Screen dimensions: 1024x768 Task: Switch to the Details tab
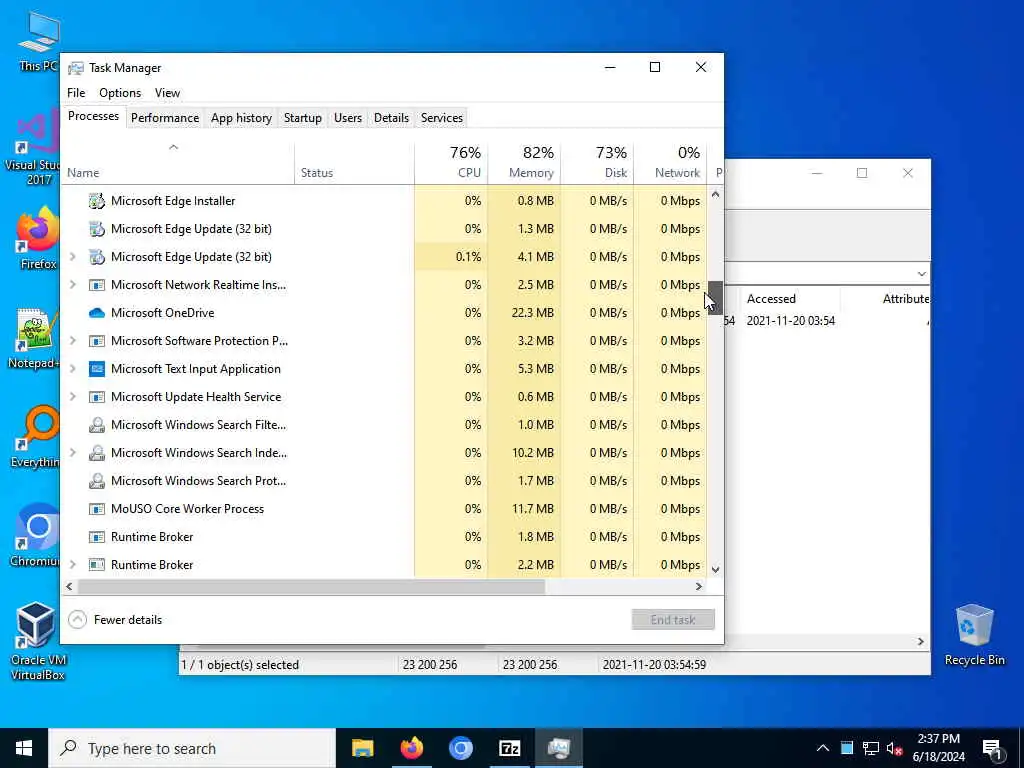[x=391, y=118]
